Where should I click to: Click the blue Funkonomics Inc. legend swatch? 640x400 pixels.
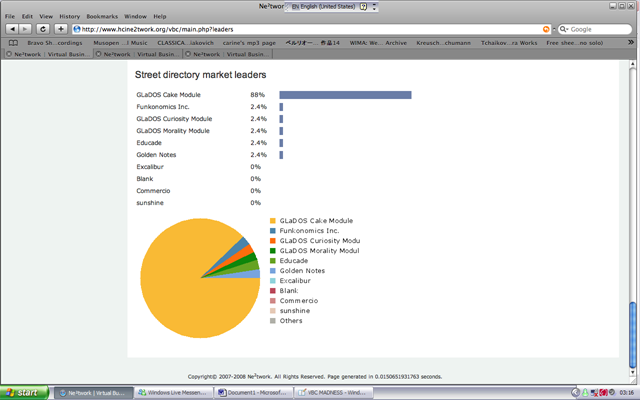point(273,231)
